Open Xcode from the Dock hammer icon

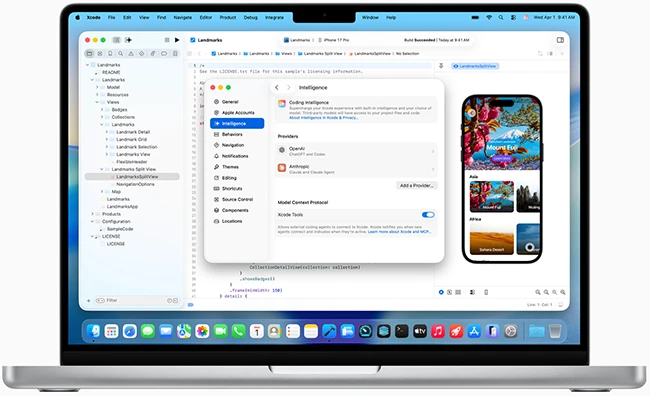[329, 331]
